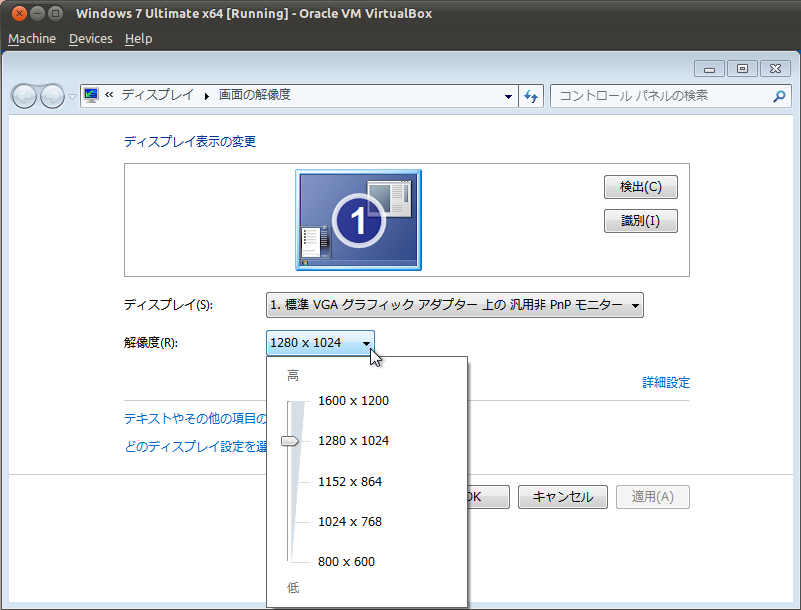This screenshot has height=610, width=801.
Task: Select 1280 x 1024 in slider list
Action: 353,441
